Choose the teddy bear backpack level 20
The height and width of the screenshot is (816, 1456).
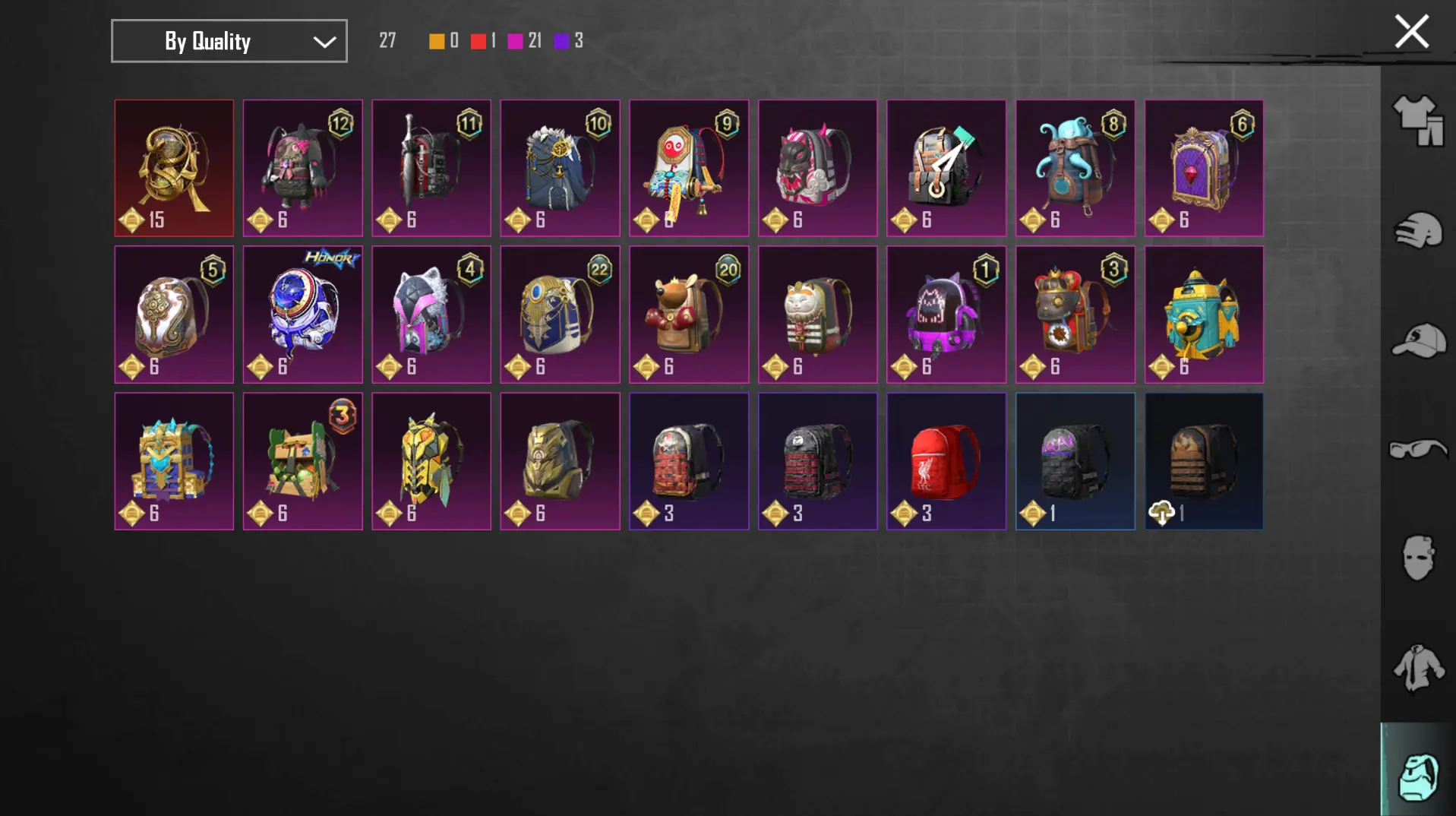pyautogui.click(x=688, y=315)
